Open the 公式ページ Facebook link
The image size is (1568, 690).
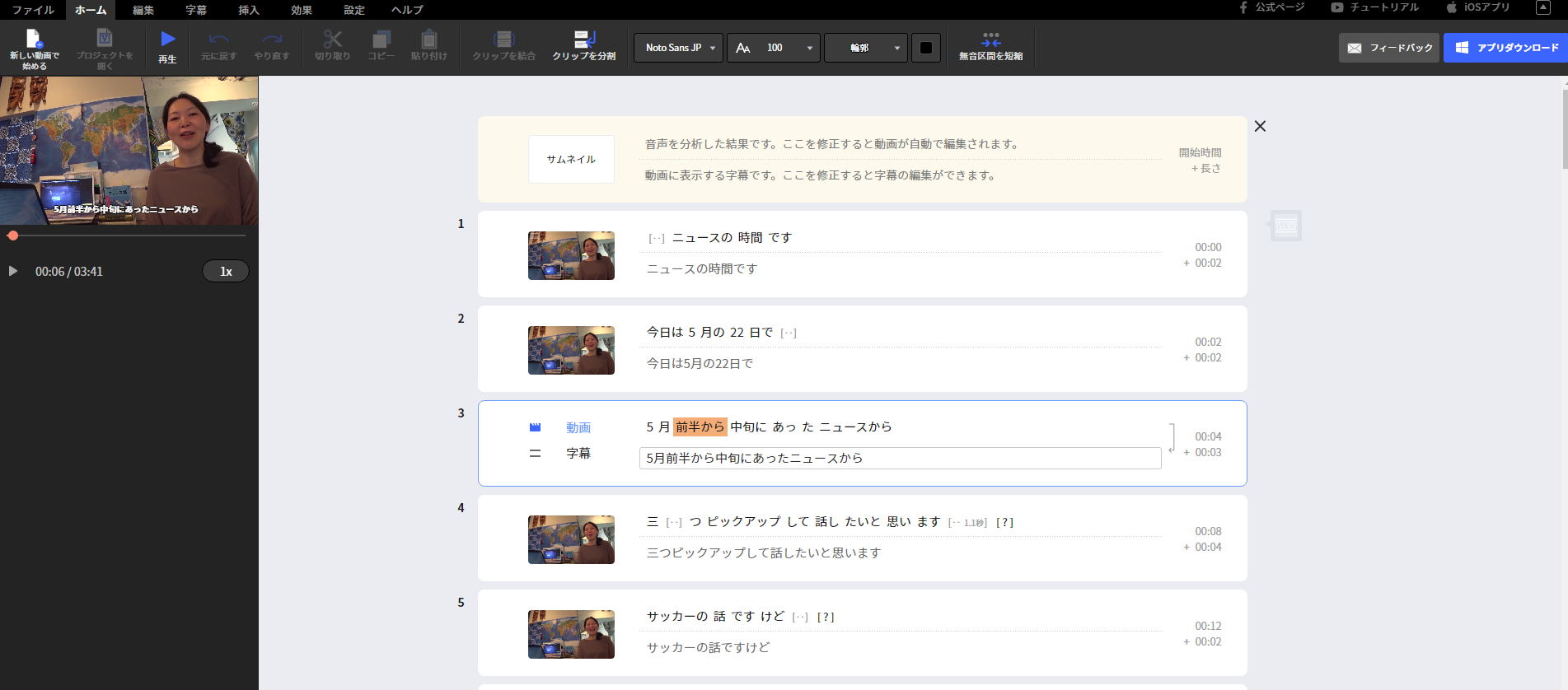tap(1271, 7)
